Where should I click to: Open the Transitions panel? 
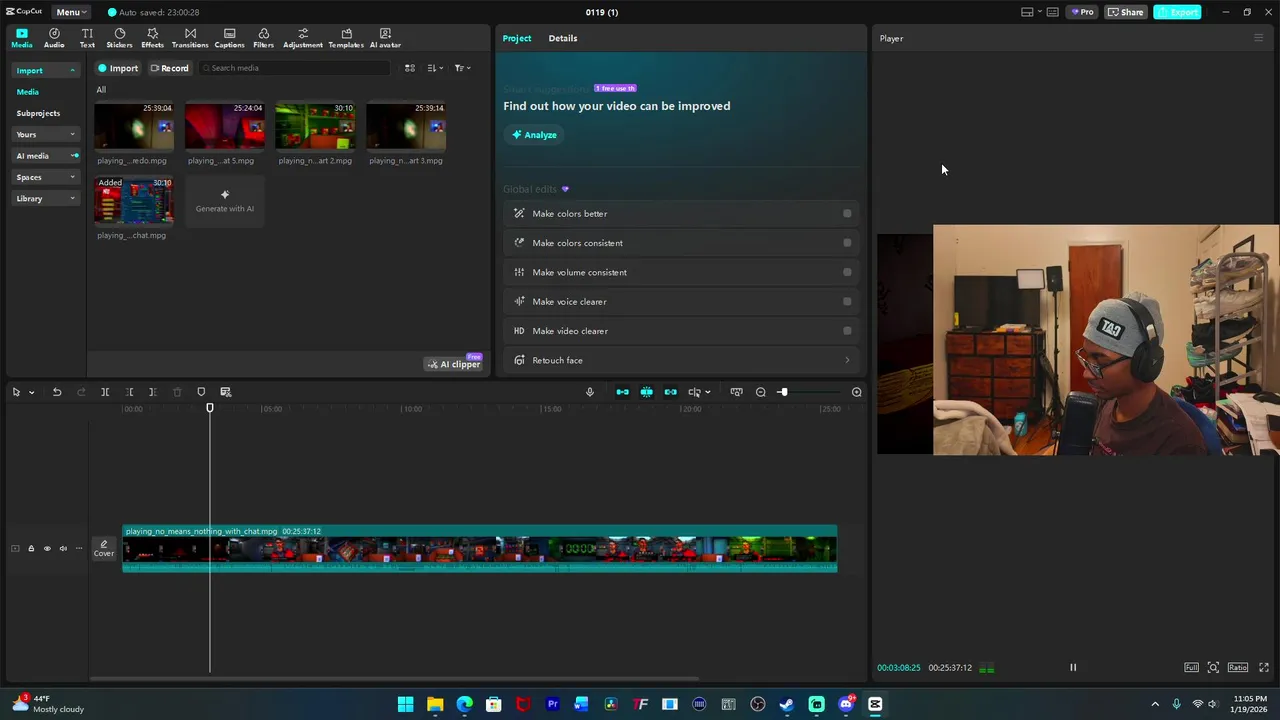click(x=190, y=38)
